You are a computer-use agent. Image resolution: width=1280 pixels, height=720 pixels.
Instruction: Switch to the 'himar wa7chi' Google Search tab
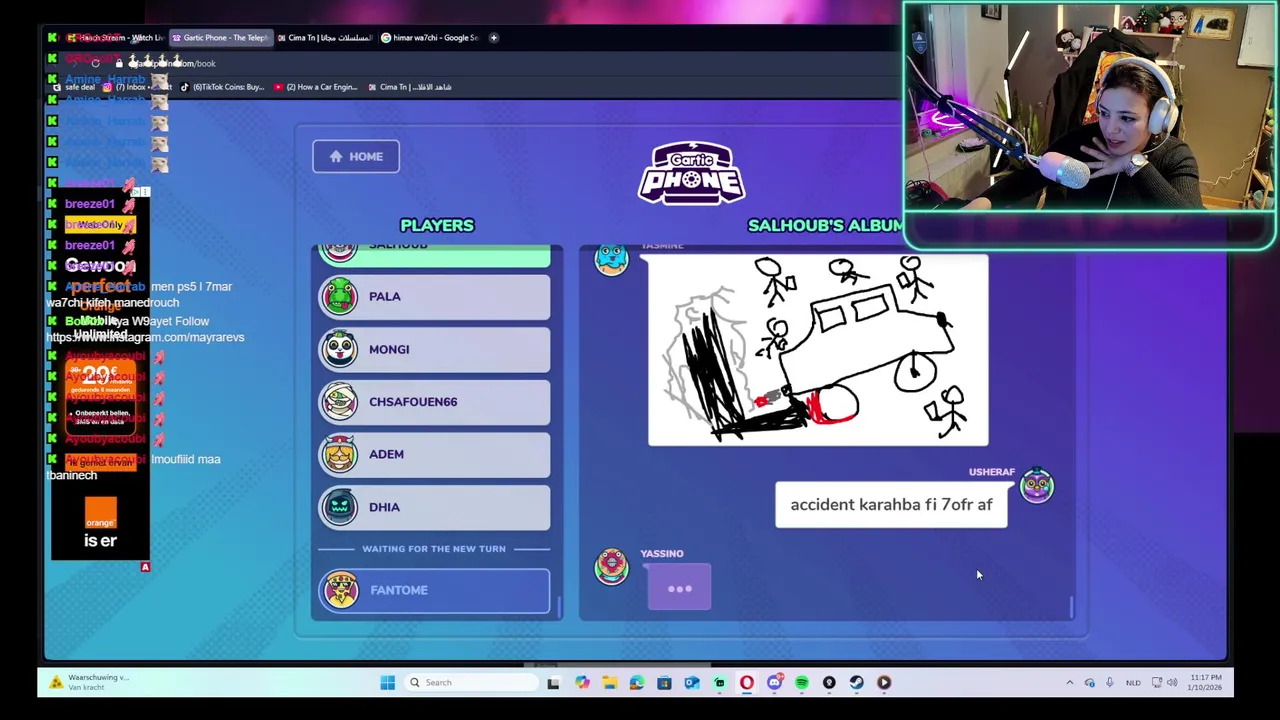click(x=431, y=38)
